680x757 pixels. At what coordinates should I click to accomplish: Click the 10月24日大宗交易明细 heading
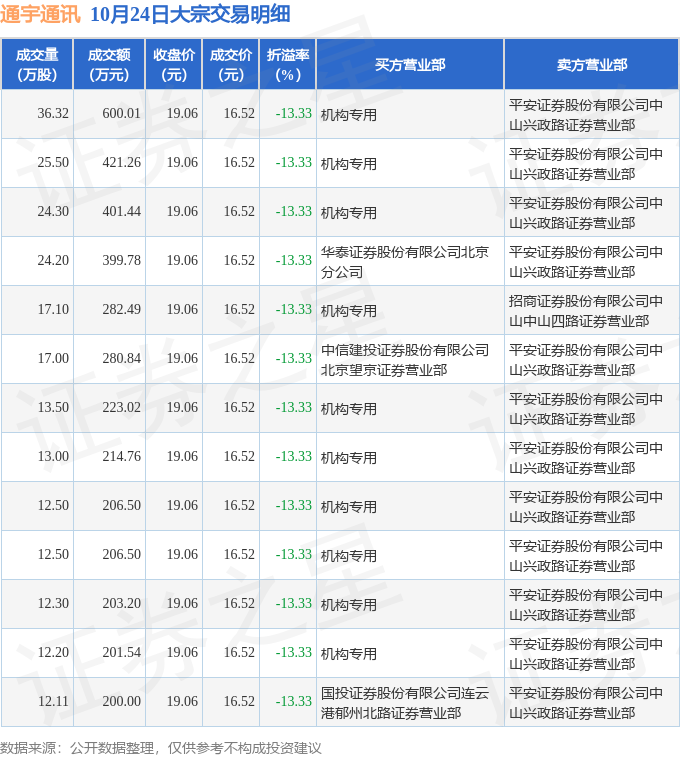tap(190, 14)
